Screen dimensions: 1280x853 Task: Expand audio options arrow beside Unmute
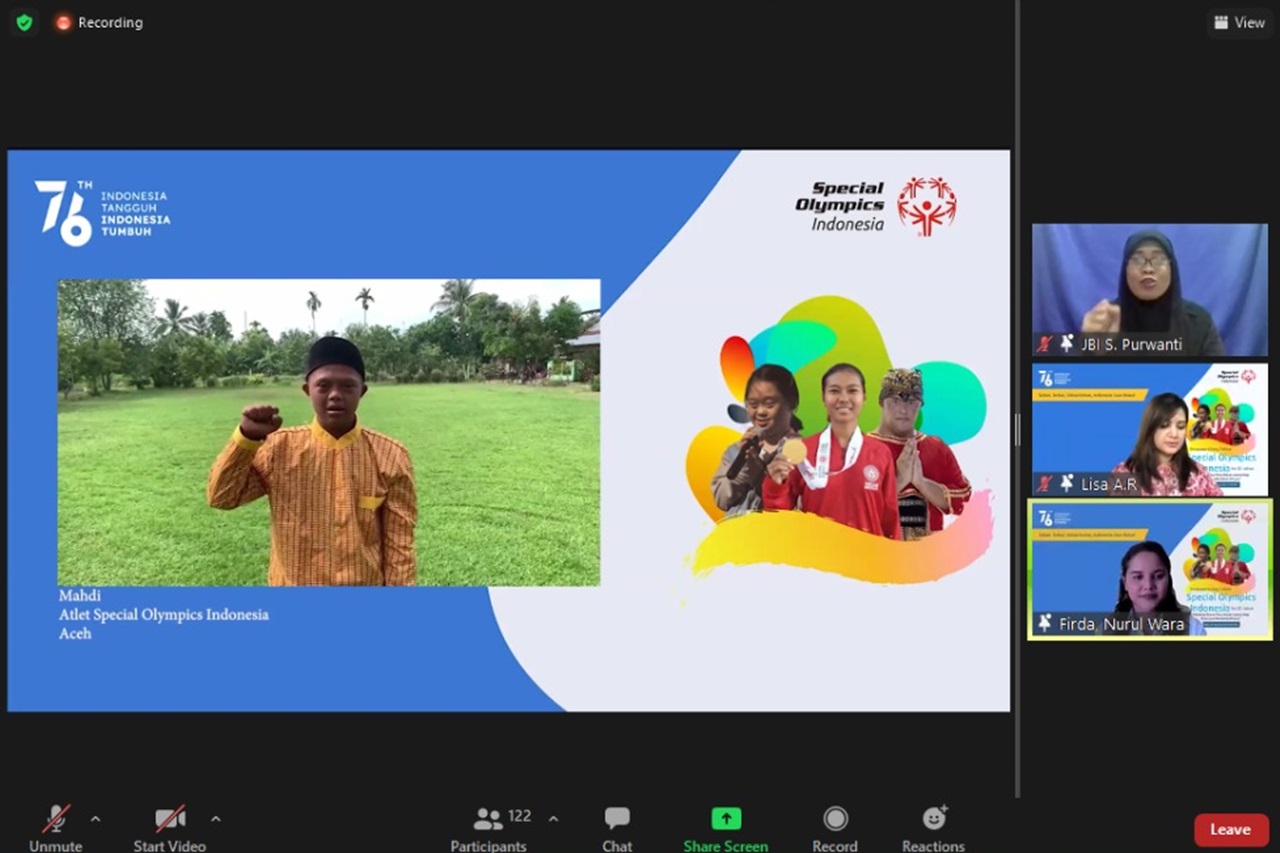click(x=95, y=819)
